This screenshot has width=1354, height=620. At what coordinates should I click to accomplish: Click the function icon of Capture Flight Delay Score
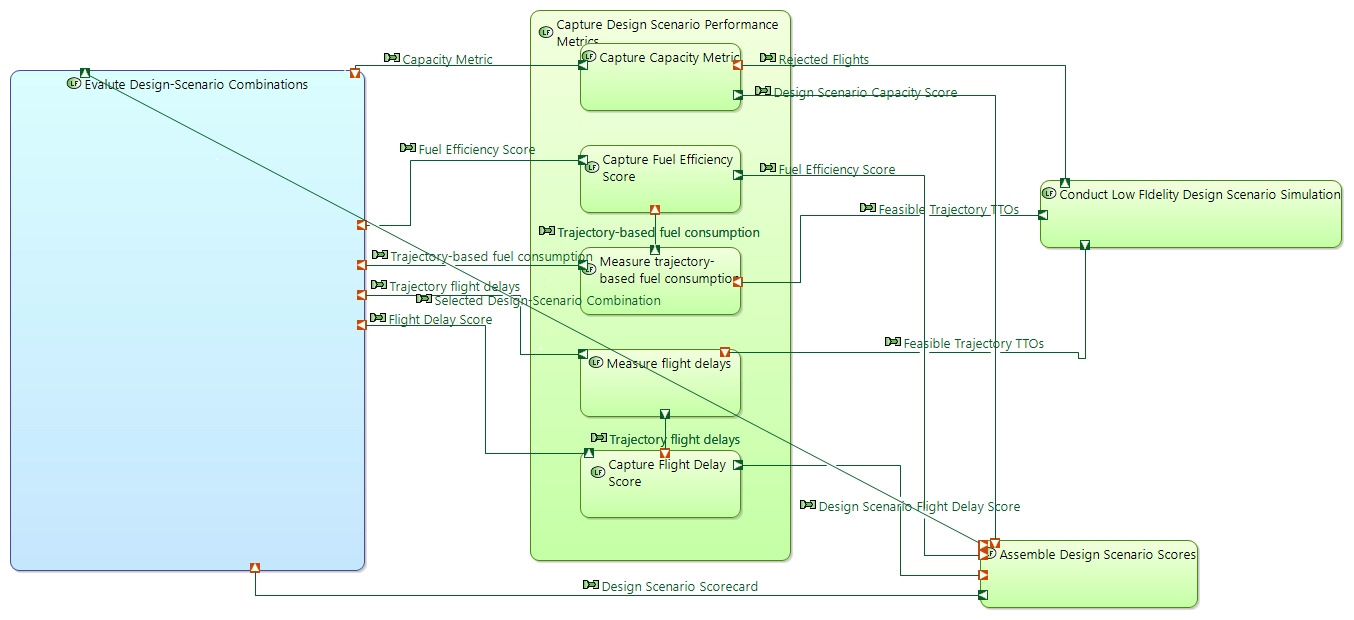coord(597,472)
